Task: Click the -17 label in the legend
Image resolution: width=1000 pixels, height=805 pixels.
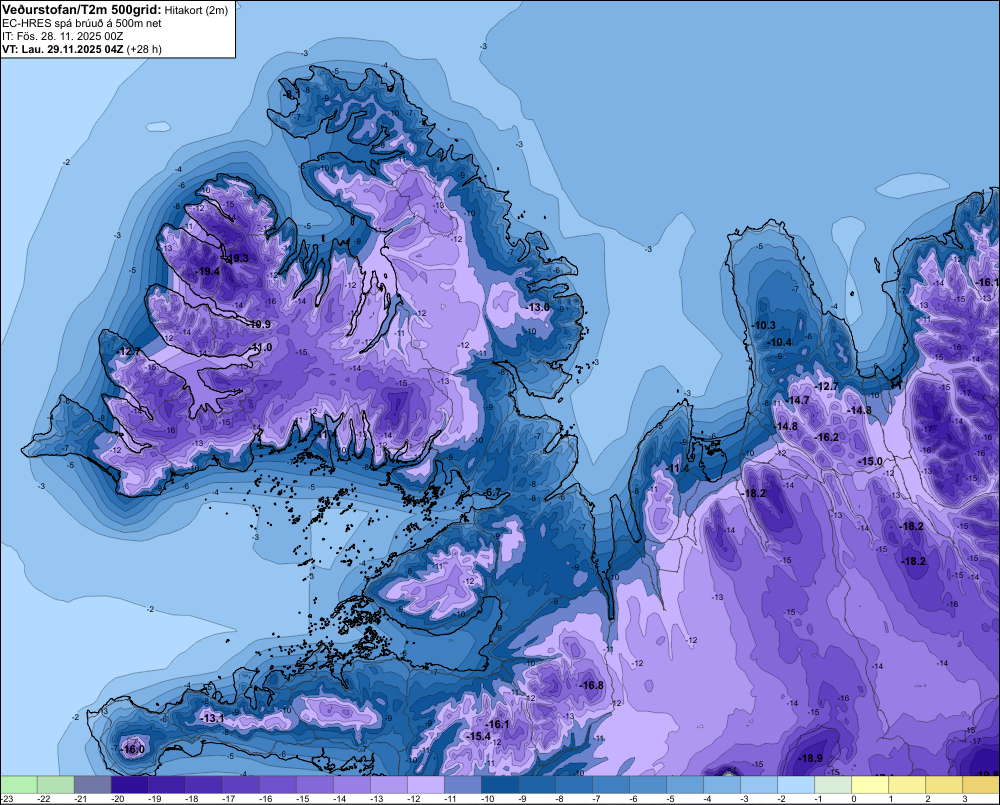Action: point(228,799)
